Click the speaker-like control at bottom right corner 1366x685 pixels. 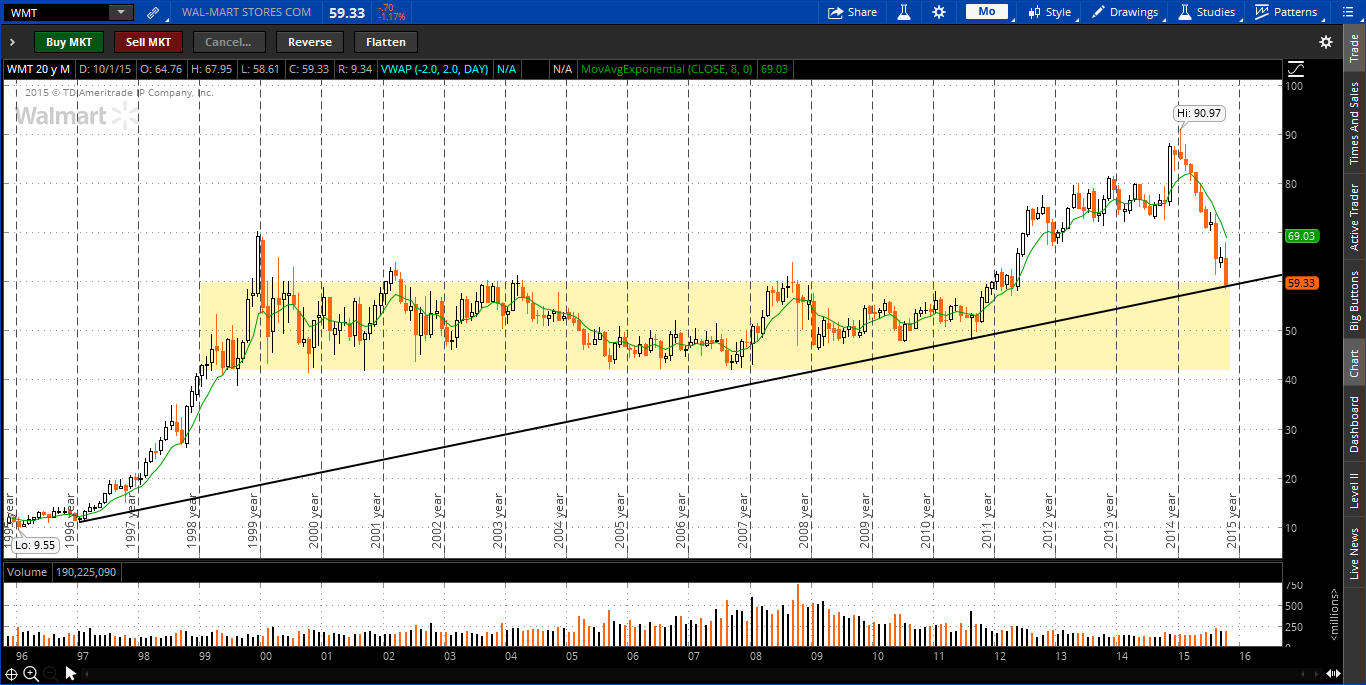click(x=1334, y=673)
